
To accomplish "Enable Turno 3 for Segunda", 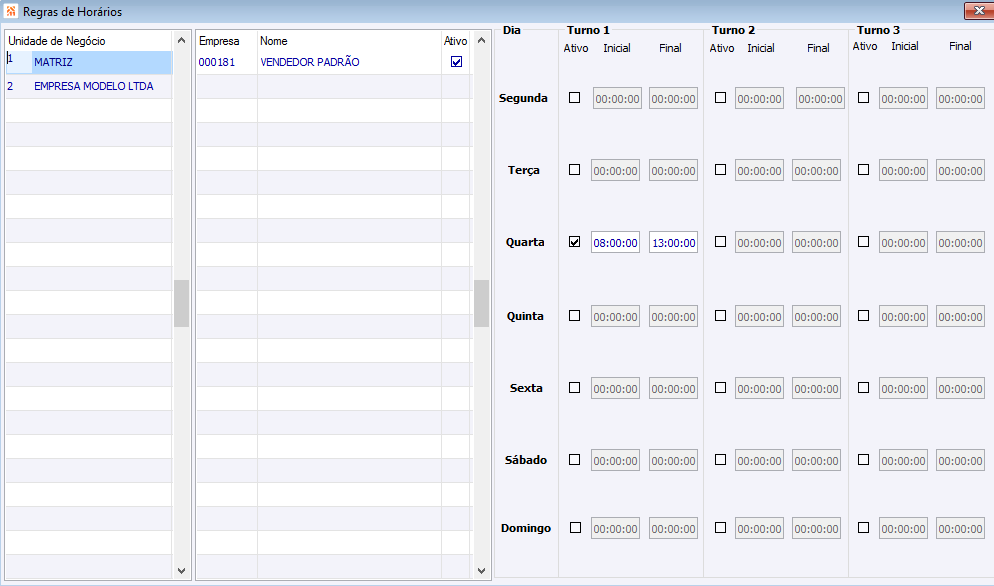I will 863,98.
